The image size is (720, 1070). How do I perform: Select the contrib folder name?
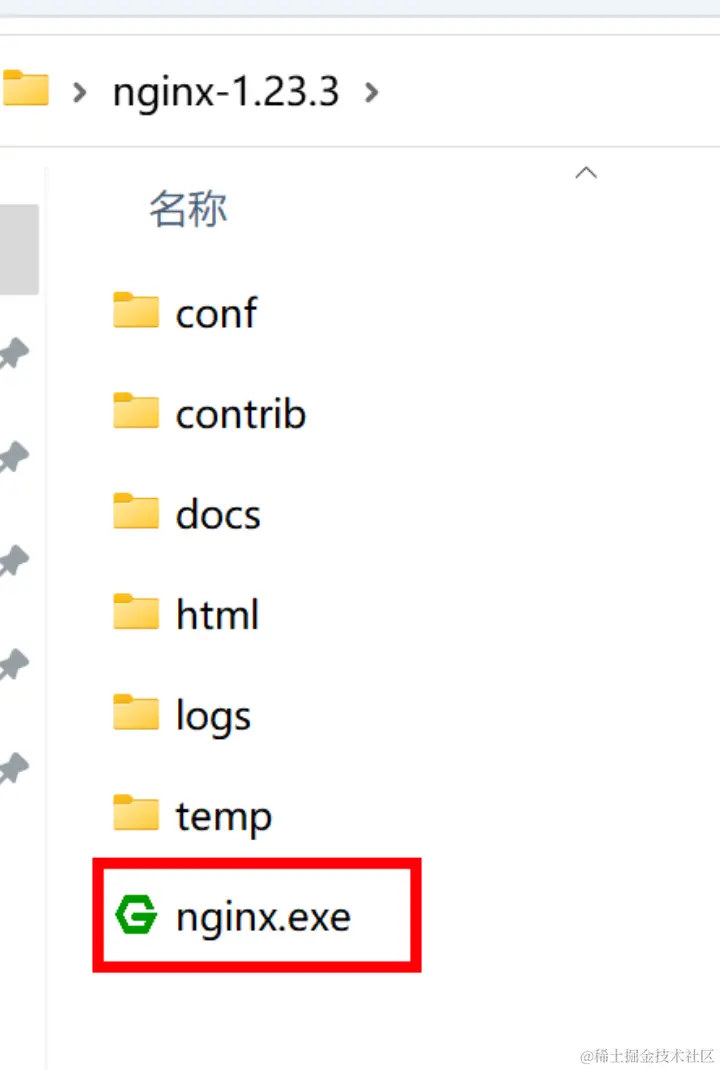pyautogui.click(x=241, y=413)
